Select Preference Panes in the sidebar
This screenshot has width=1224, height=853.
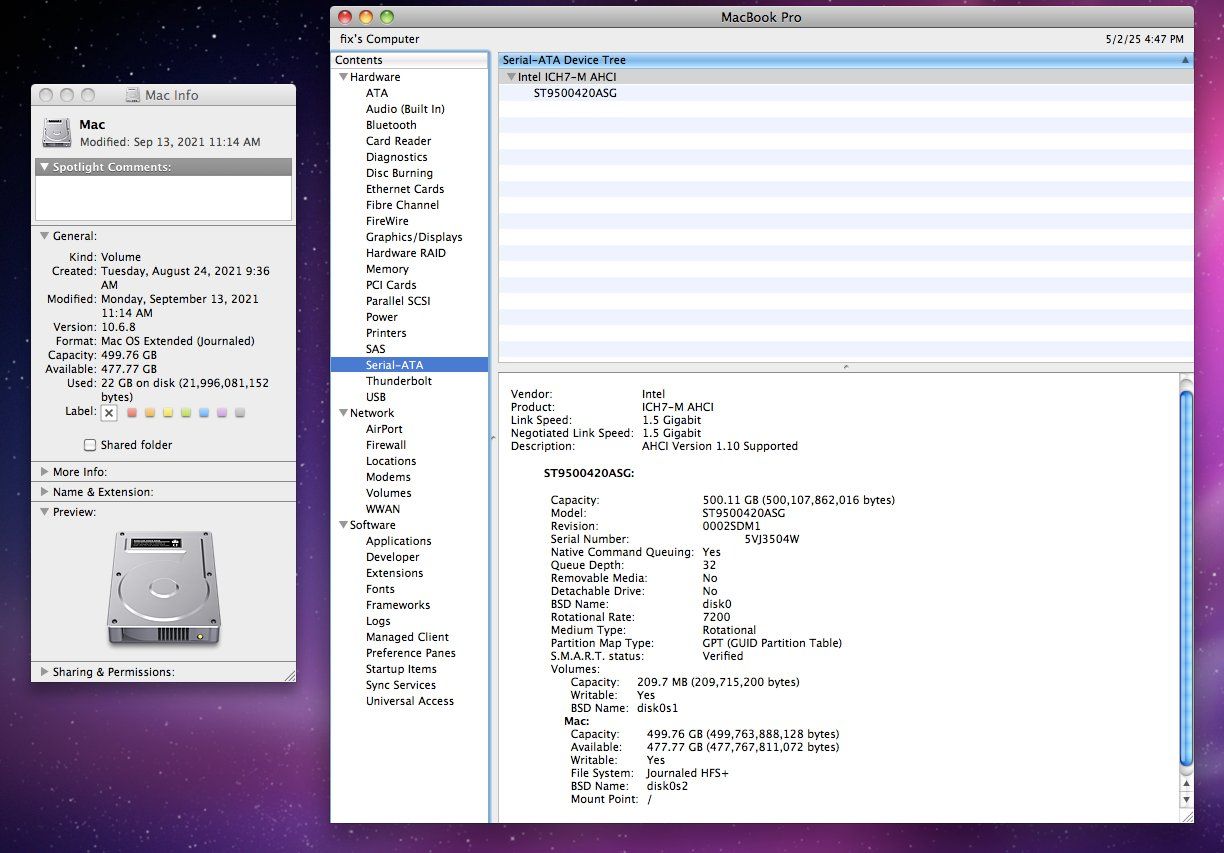point(410,653)
